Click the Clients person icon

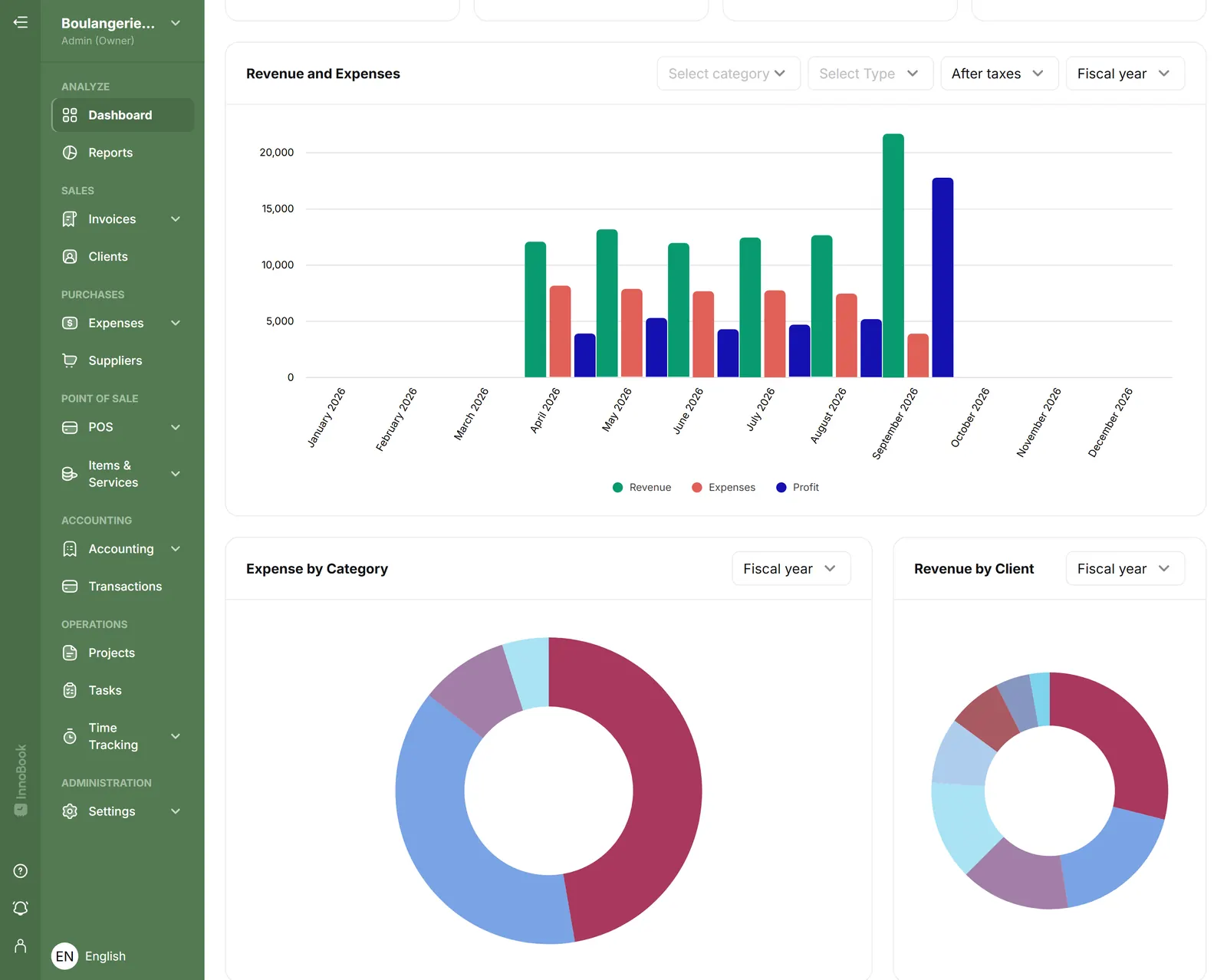[x=70, y=257]
